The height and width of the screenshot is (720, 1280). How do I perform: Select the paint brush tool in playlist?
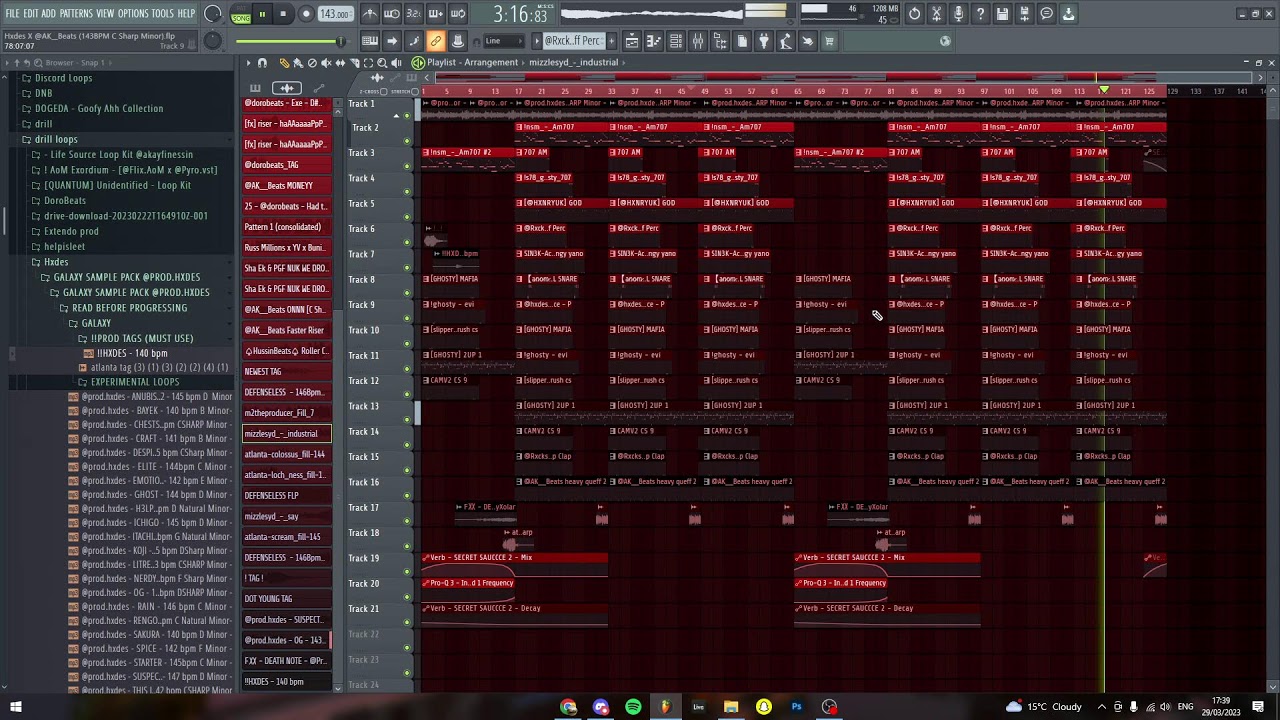click(298, 63)
